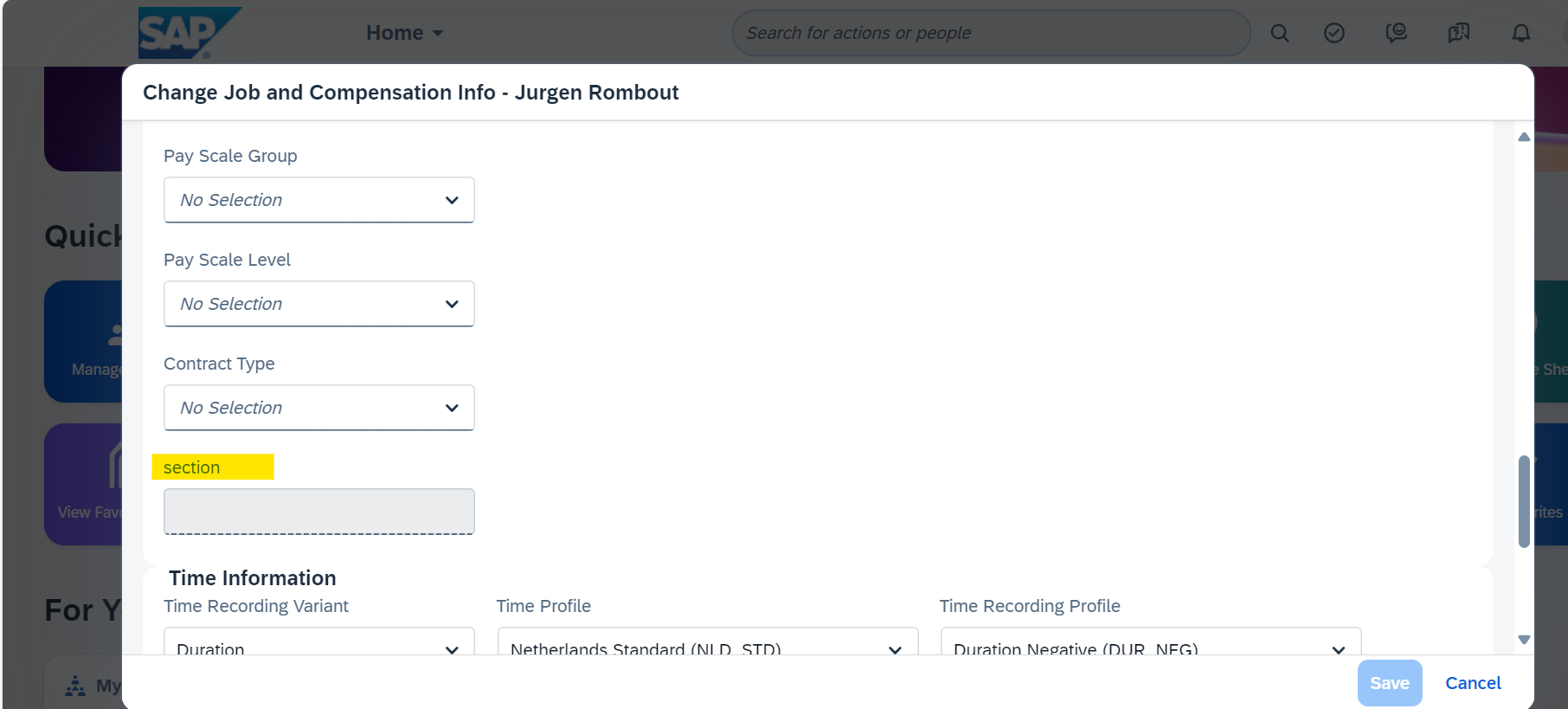Viewport: 1568px width, 709px height.
Task: Open the Time Recording Variant dropdown
Action: [319, 641]
